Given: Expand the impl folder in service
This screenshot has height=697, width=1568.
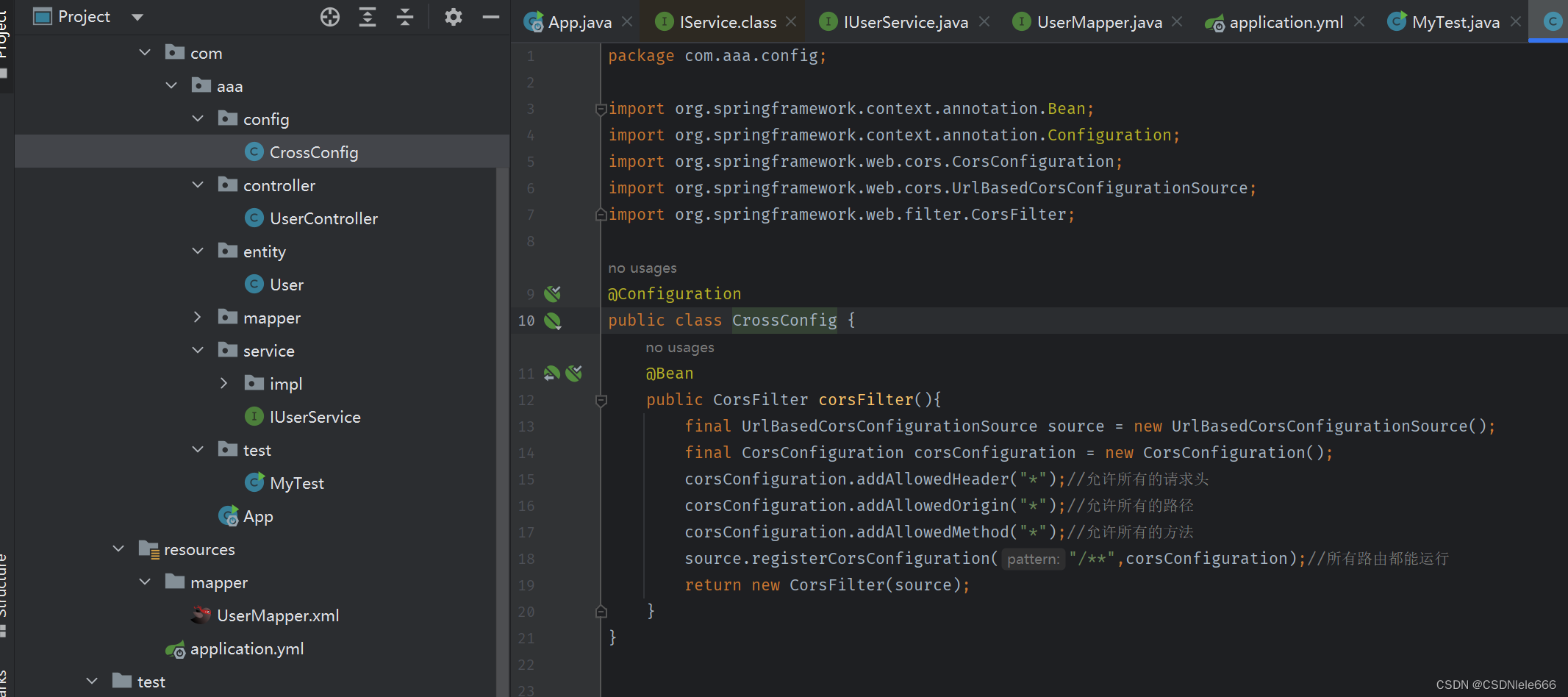Looking at the screenshot, I should [x=224, y=383].
